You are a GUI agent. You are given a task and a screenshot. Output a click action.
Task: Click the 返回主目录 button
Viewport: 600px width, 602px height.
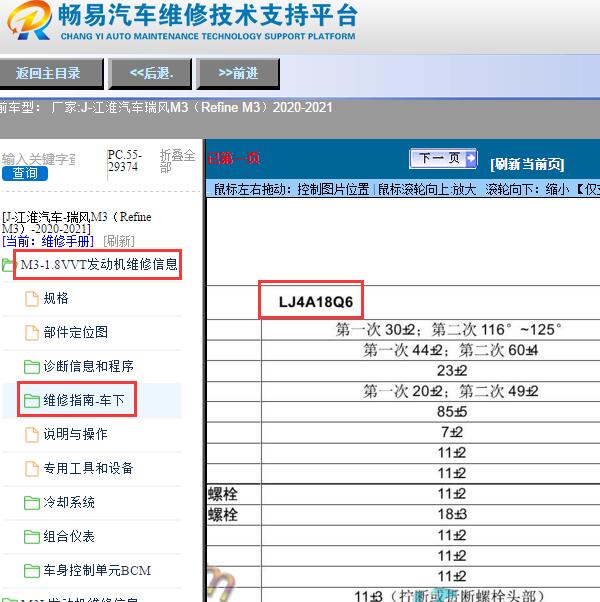pos(51,73)
